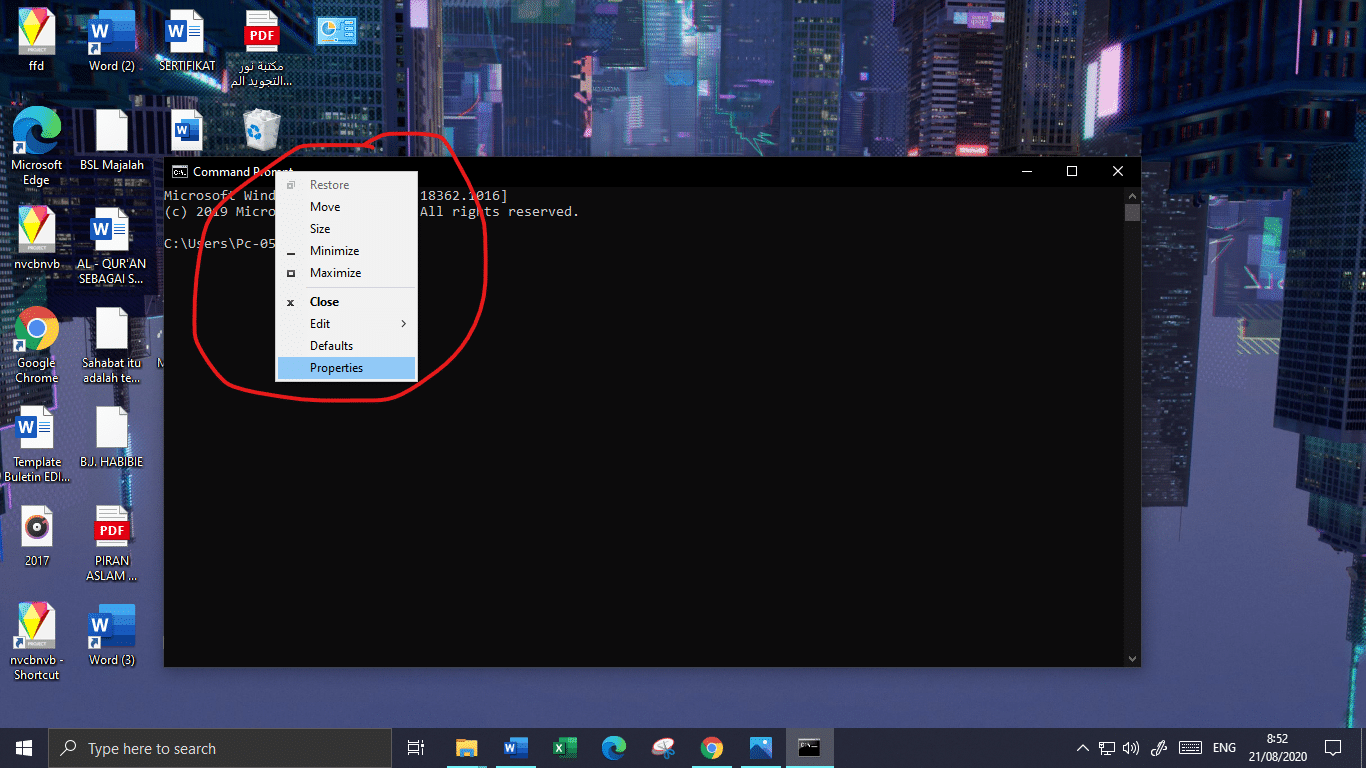Open Excel from the taskbar
Viewport: 1366px width, 768px height.
click(565, 748)
